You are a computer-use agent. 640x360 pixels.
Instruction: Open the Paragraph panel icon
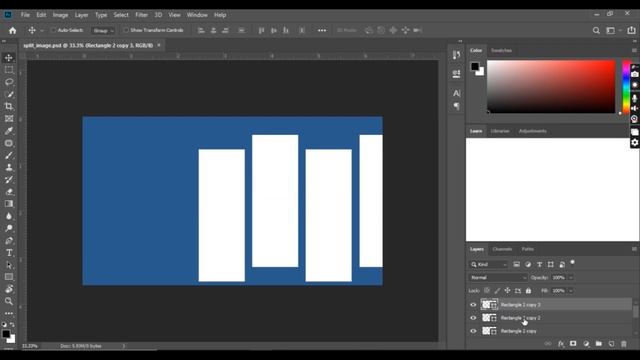click(x=456, y=106)
